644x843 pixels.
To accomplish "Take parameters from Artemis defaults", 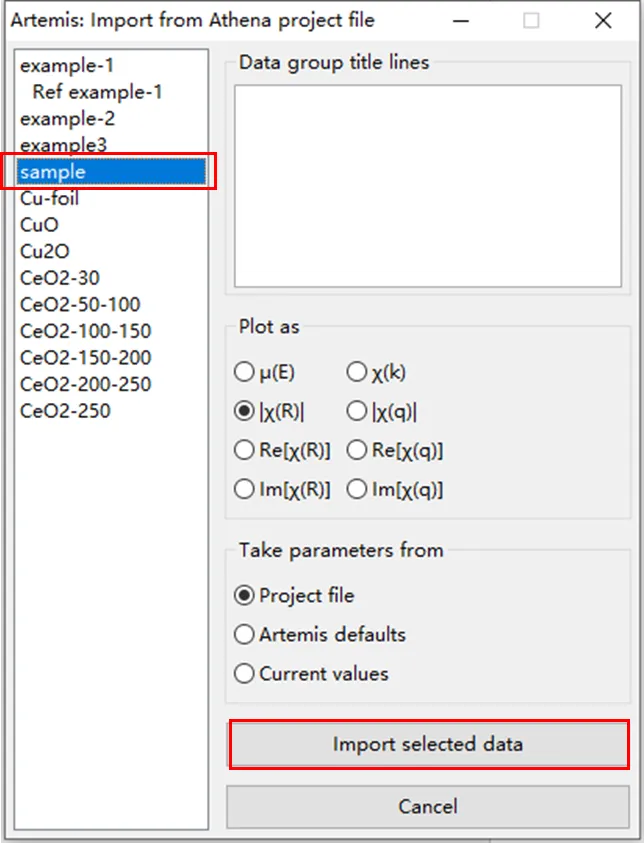I will 244,634.
